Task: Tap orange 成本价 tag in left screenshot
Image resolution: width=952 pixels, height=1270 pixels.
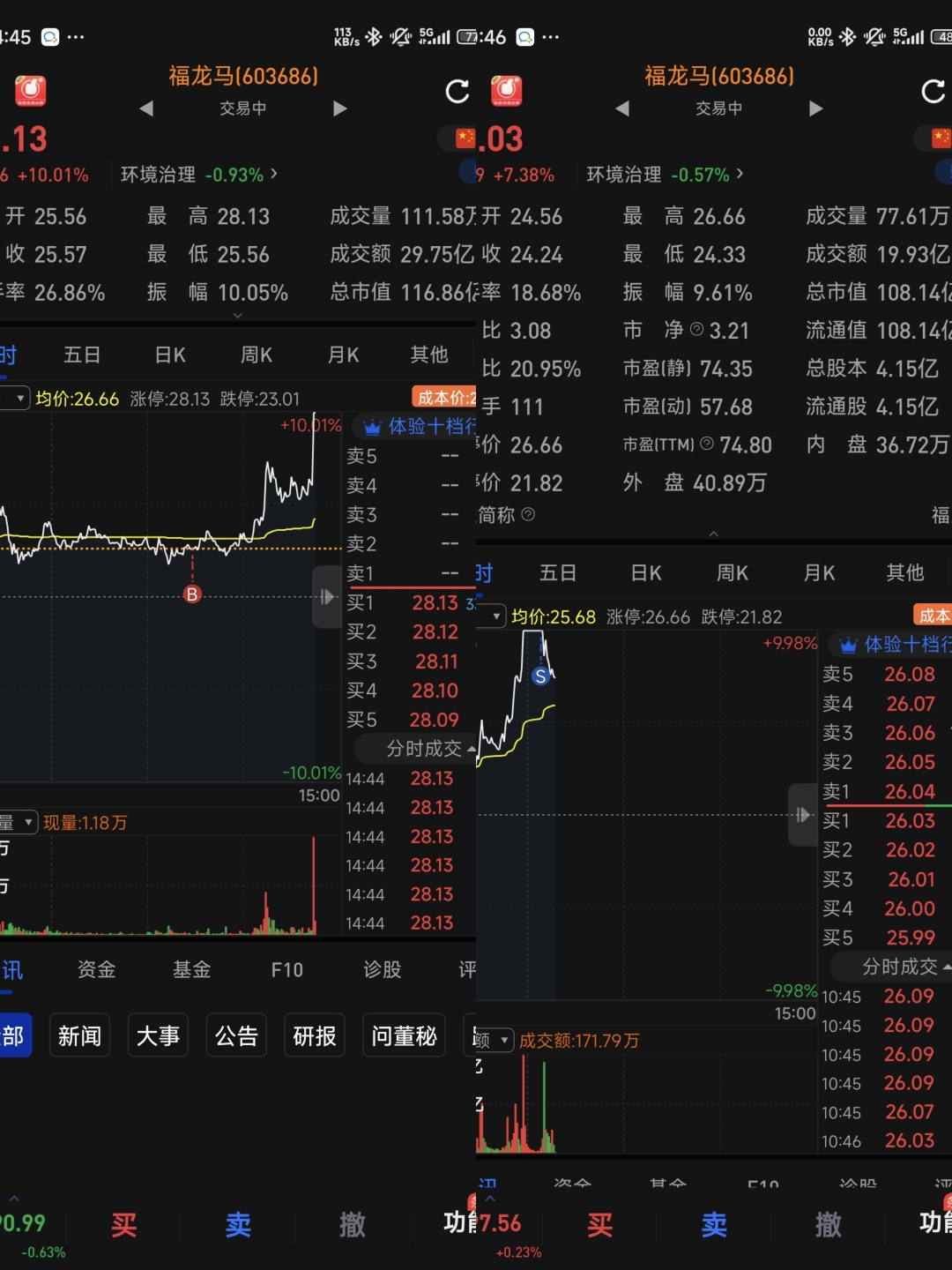Action: [x=444, y=398]
